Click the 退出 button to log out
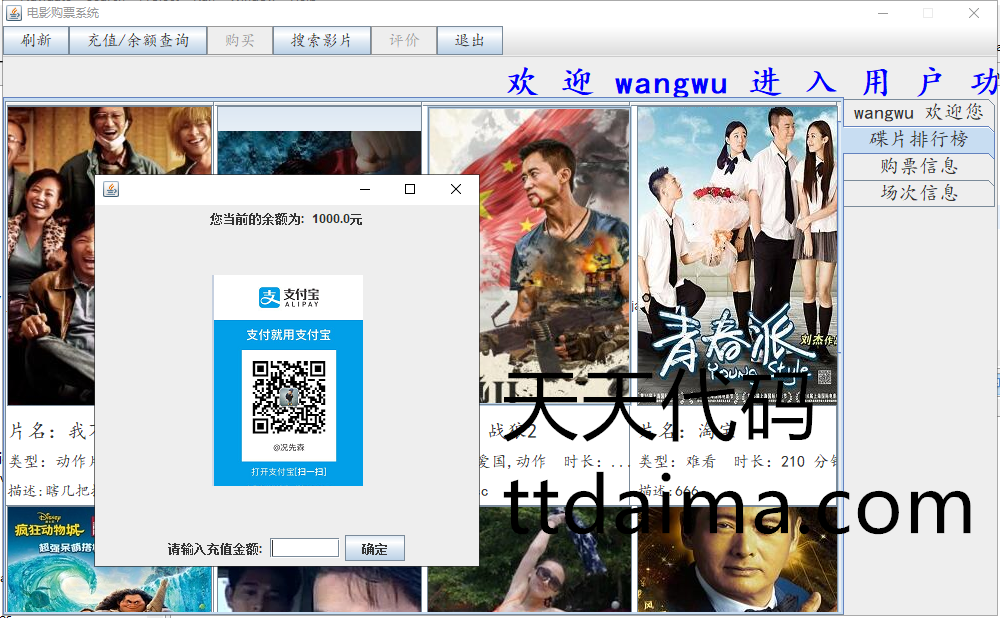Image resolution: width=1000 pixels, height=618 pixels. 470,41
